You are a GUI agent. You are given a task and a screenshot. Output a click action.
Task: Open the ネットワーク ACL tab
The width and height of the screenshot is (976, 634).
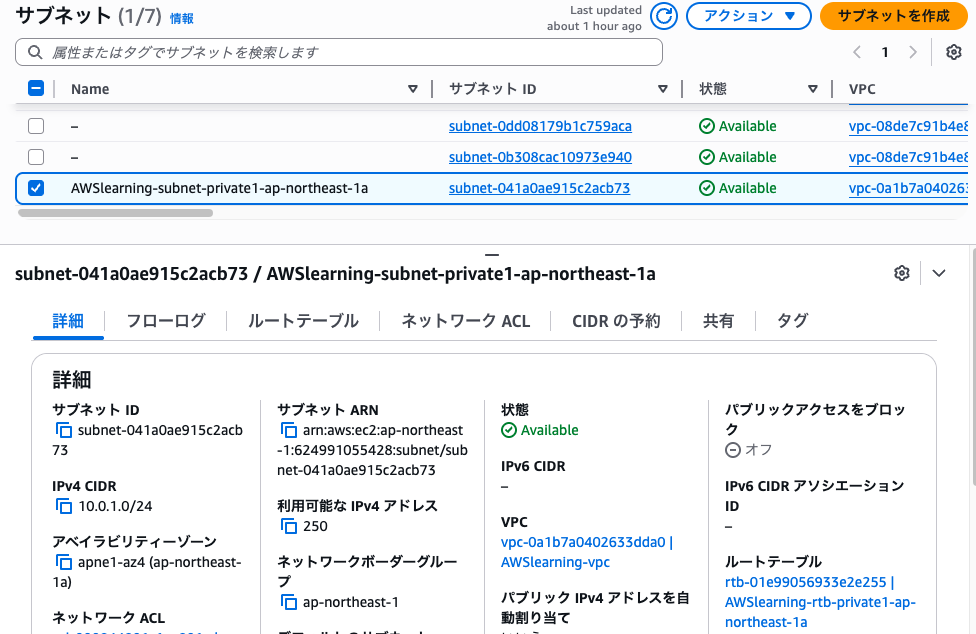point(465,321)
